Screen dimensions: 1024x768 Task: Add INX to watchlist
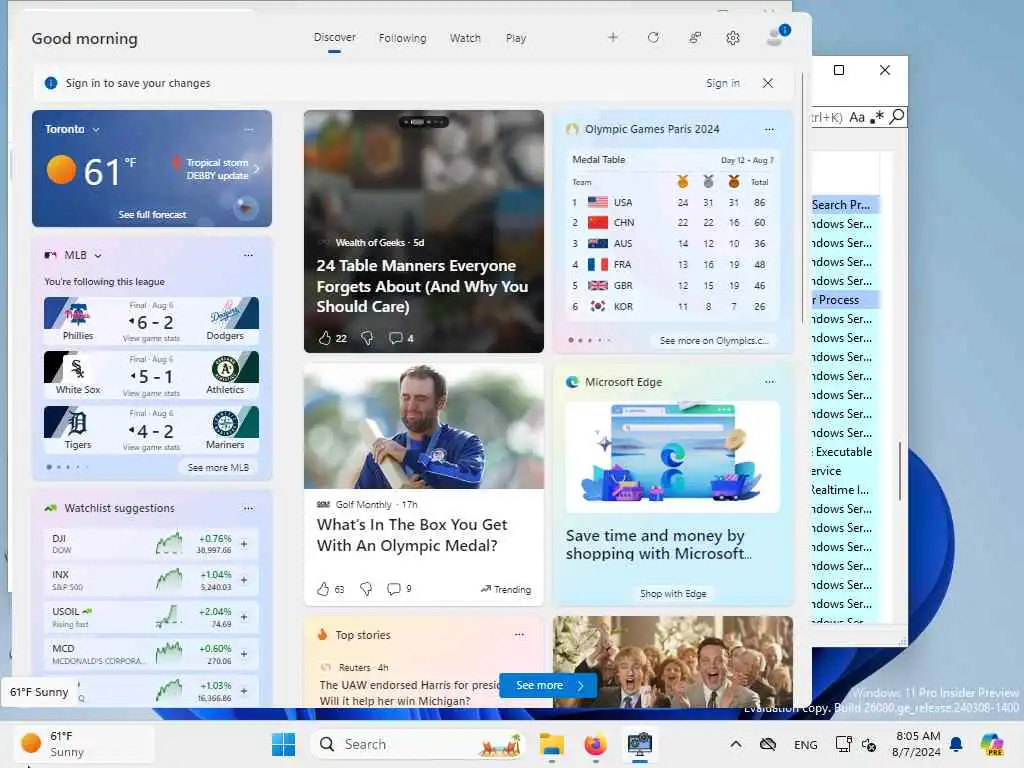tap(244, 580)
